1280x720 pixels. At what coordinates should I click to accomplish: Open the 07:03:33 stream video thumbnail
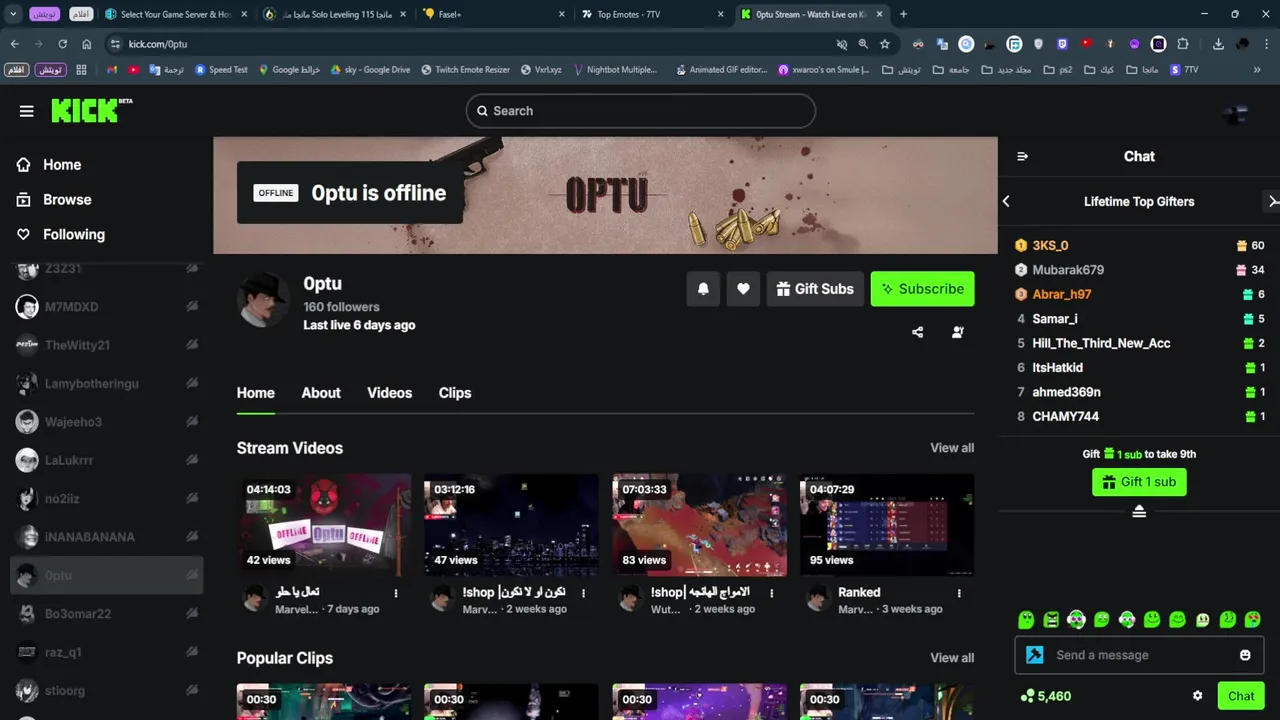pos(699,525)
